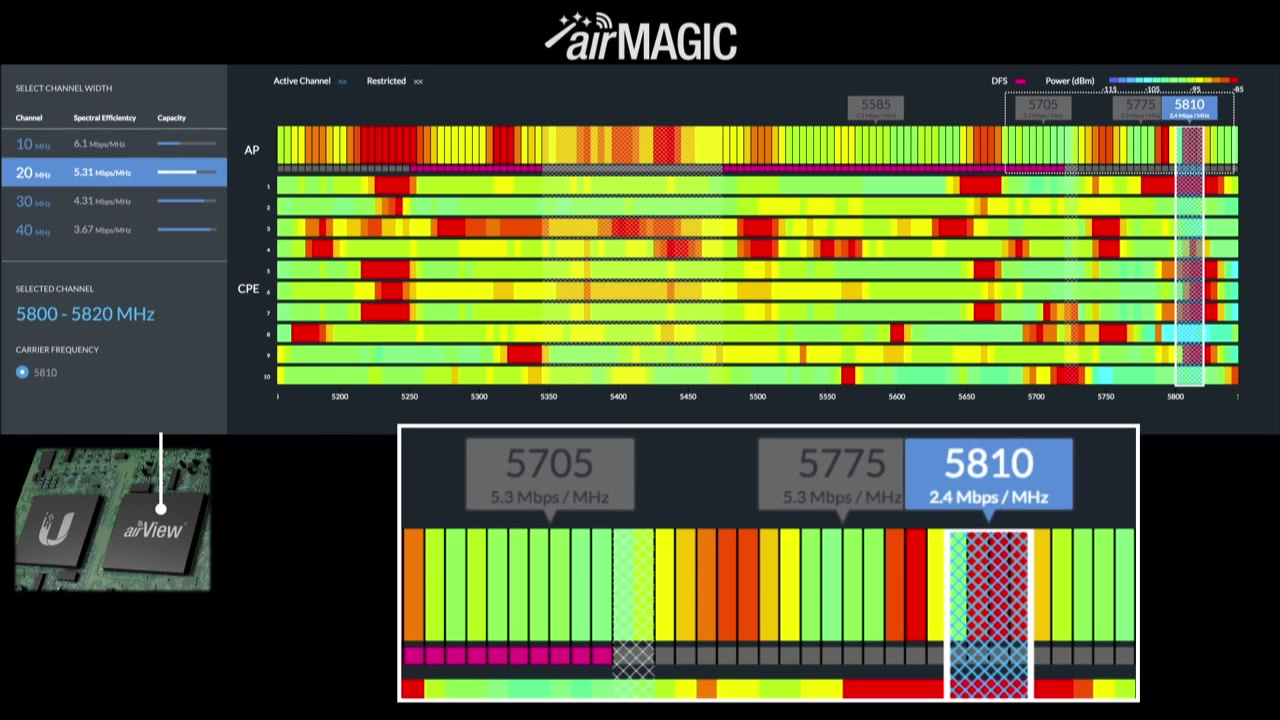Click the 10 MHz capacity bar
Screen dimensions: 1280x720
(x=185, y=144)
